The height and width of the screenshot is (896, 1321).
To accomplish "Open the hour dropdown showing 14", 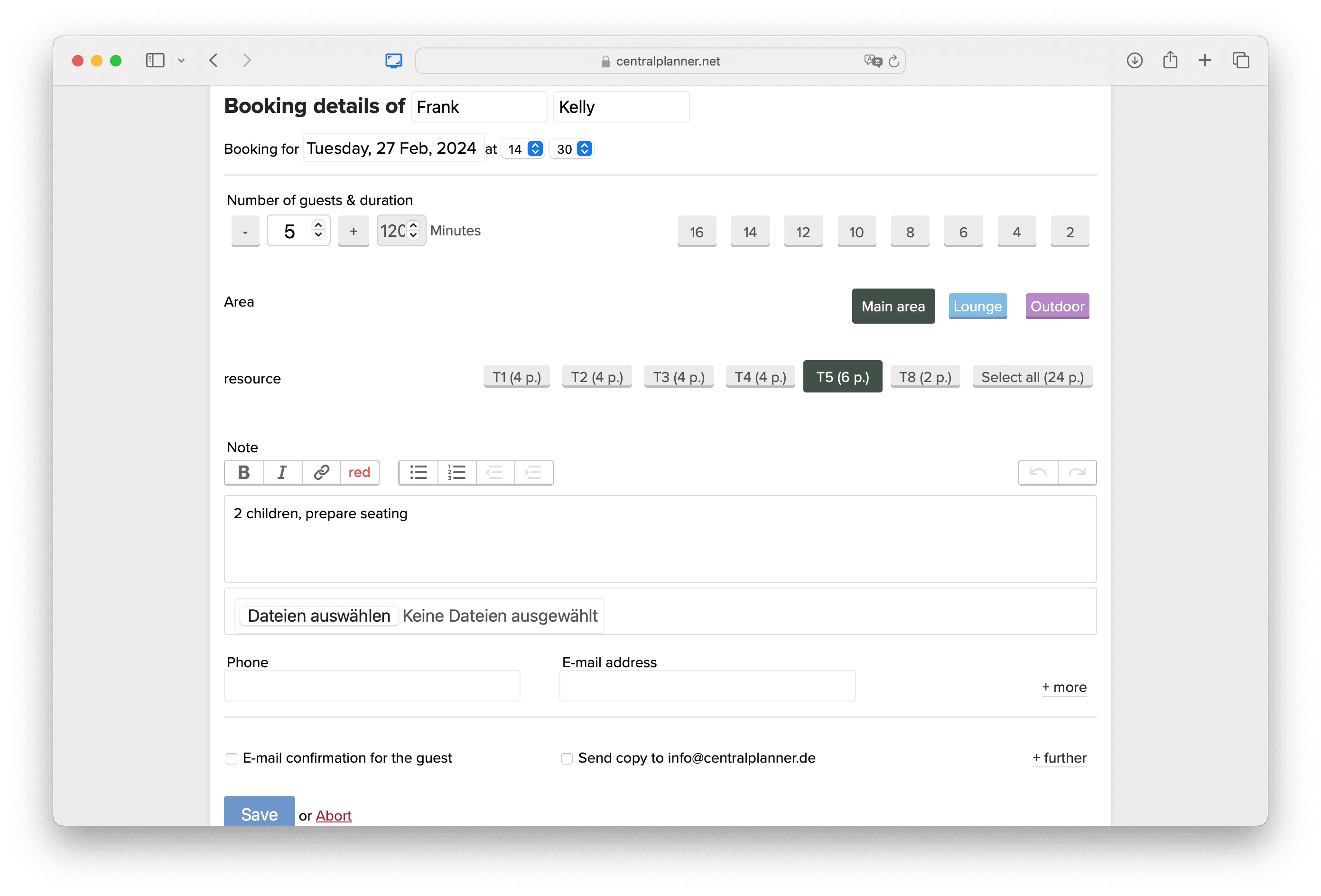I will (523, 149).
